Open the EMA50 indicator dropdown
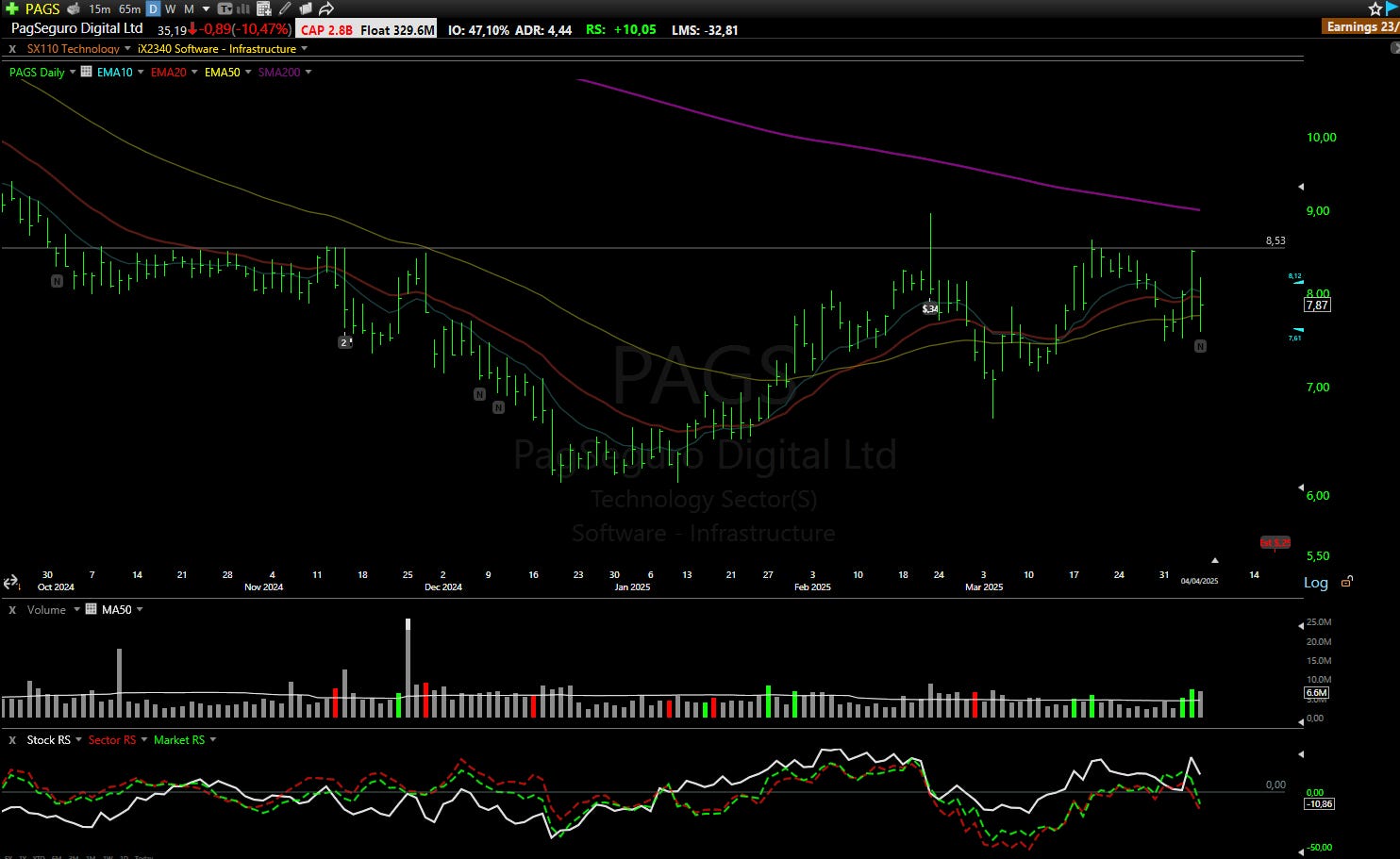 (248, 72)
